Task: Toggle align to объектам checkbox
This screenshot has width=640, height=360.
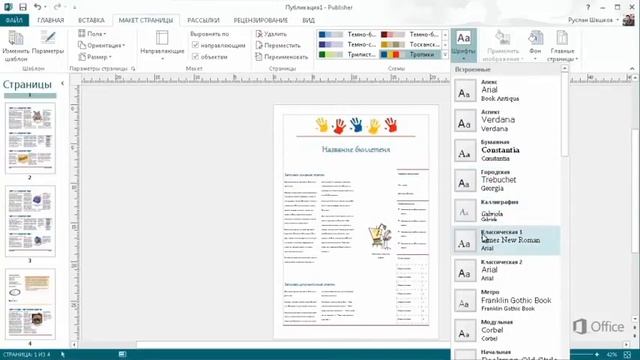Action: (195, 56)
